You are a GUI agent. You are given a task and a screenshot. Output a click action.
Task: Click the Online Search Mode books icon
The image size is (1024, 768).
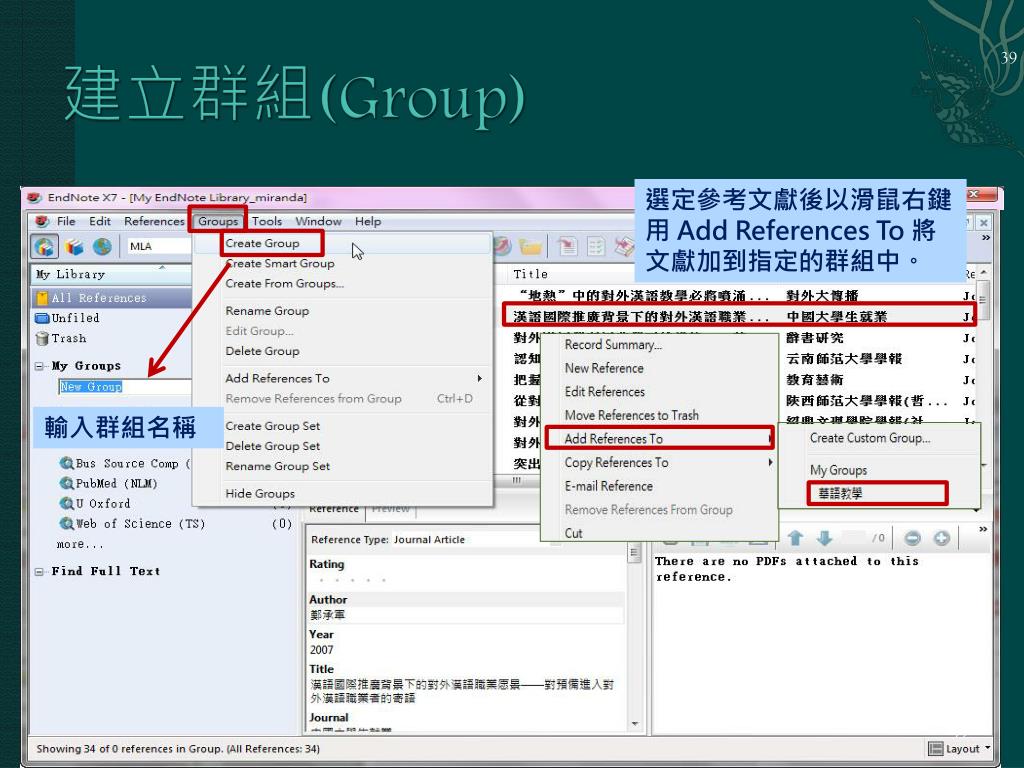[x=74, y=247]
